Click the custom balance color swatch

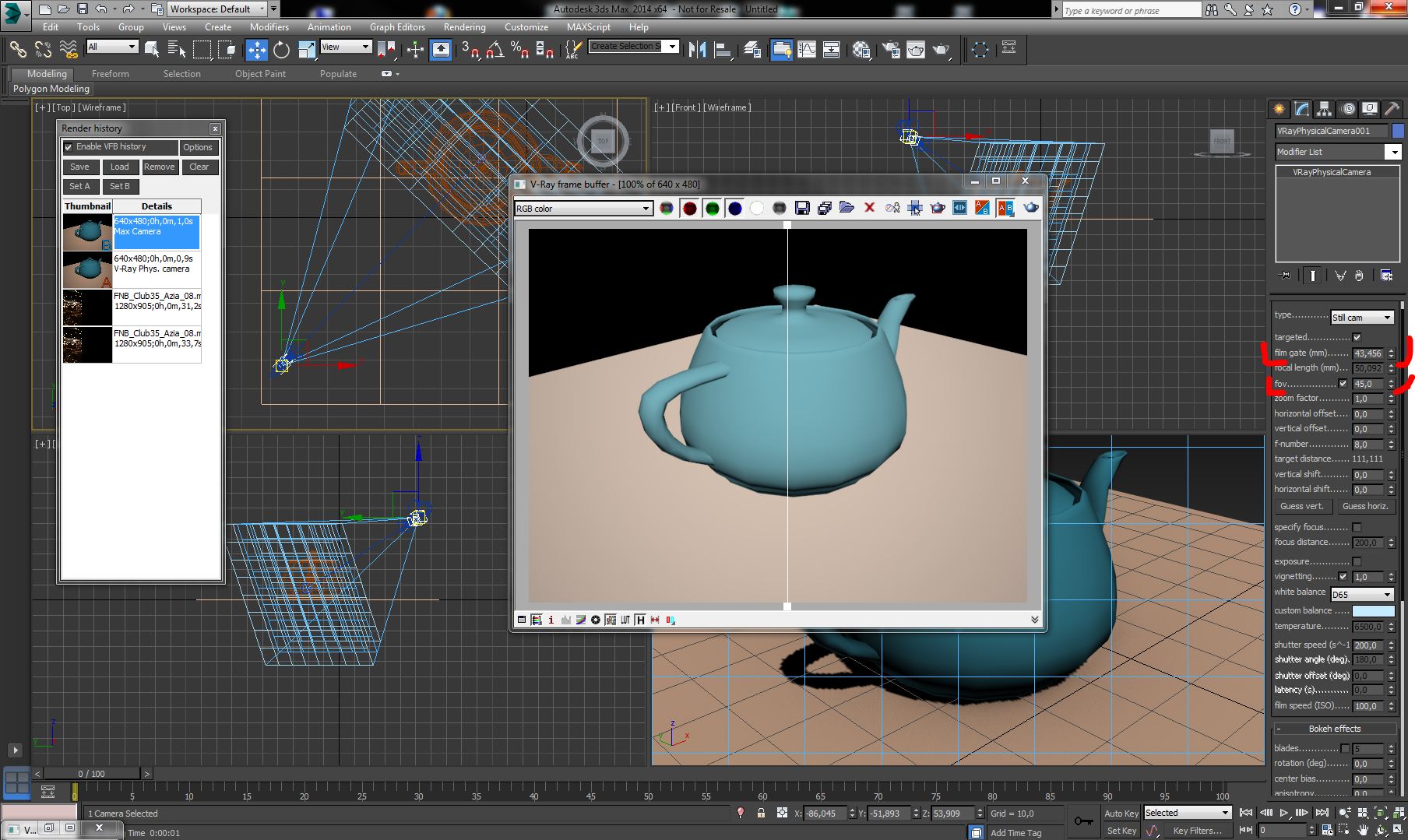(x=1373, y=611)
